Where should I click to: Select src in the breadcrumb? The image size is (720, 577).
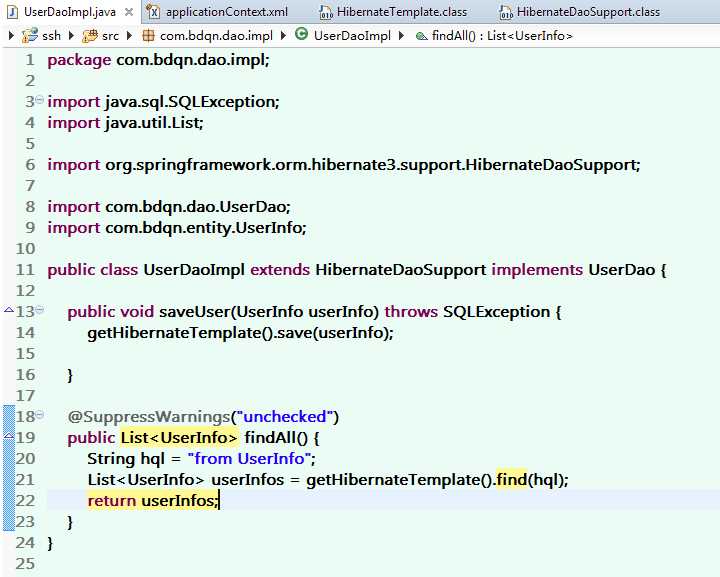pos(110,35)
